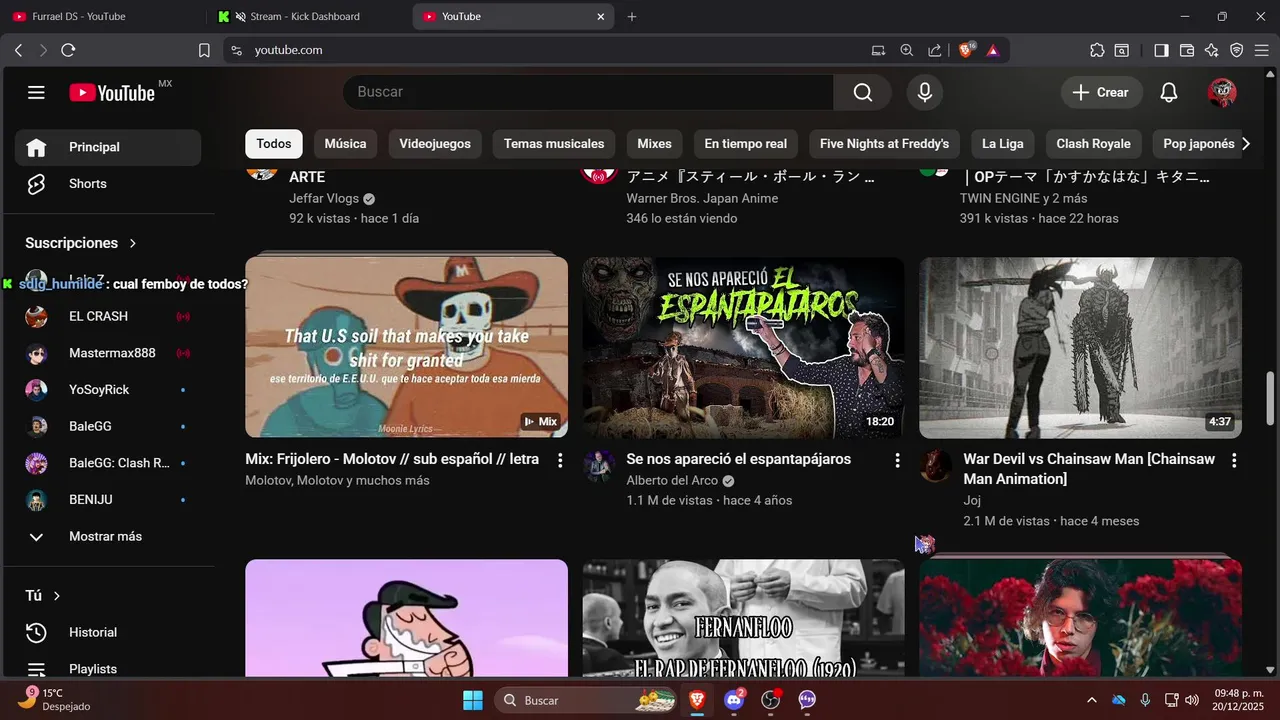Screen dimensions: 1280x720
Task: Select the Todos filter chip
Action: point(274,144)
